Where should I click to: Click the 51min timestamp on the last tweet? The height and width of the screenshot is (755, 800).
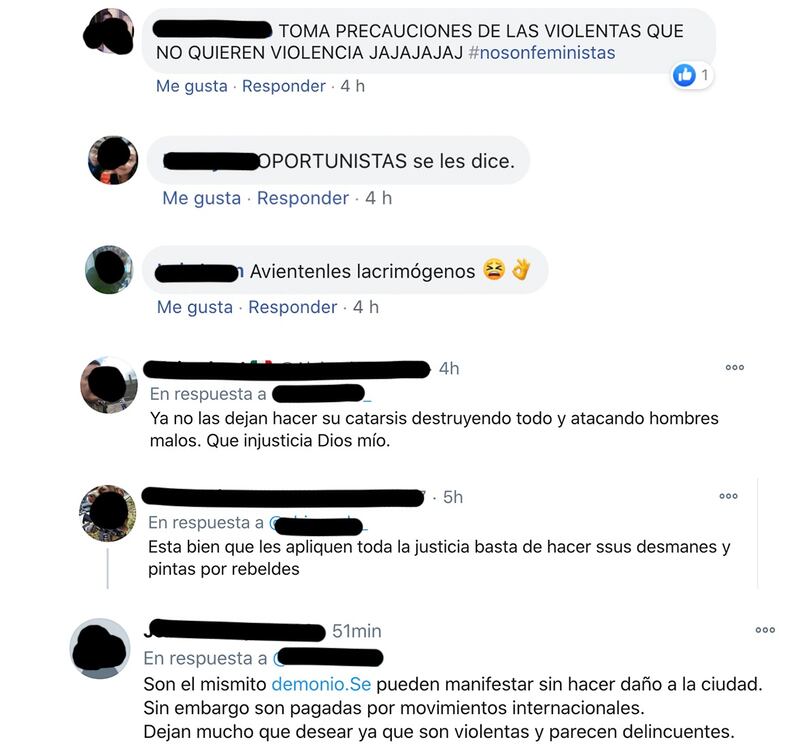[357, 632]
